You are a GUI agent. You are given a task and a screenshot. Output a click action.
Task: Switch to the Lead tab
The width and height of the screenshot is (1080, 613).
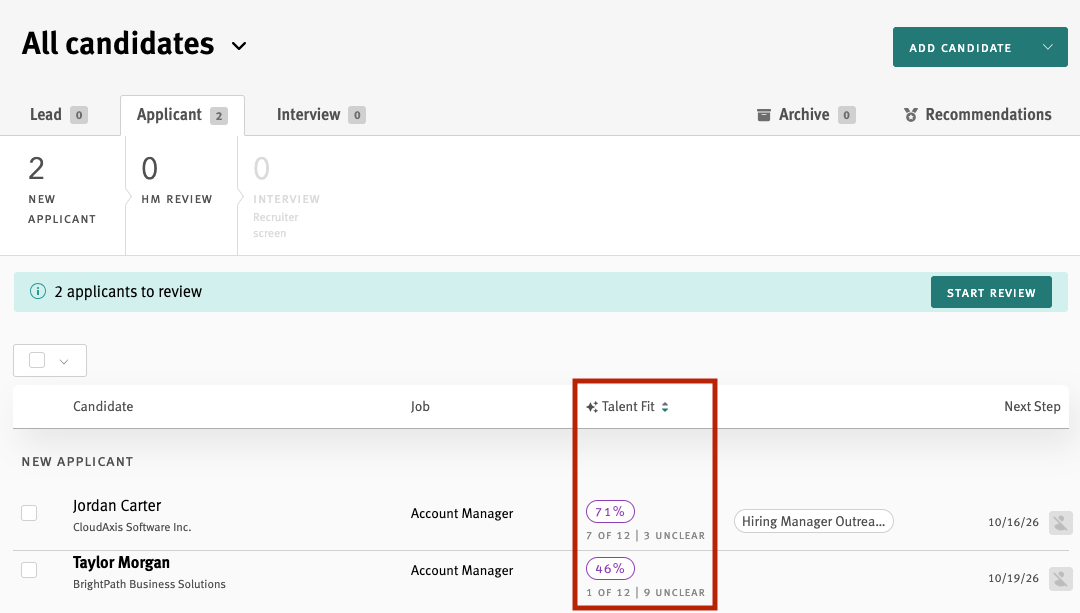coord(58,114)
